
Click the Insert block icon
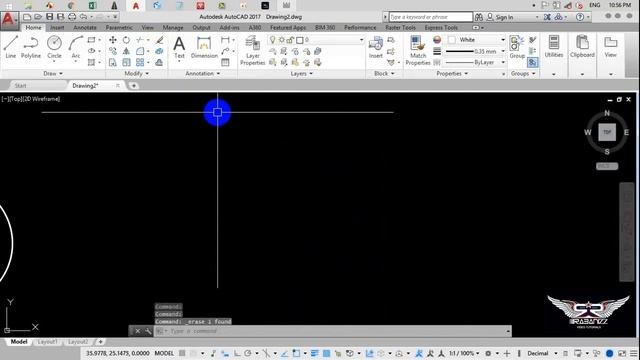click(x=376, y=47)
